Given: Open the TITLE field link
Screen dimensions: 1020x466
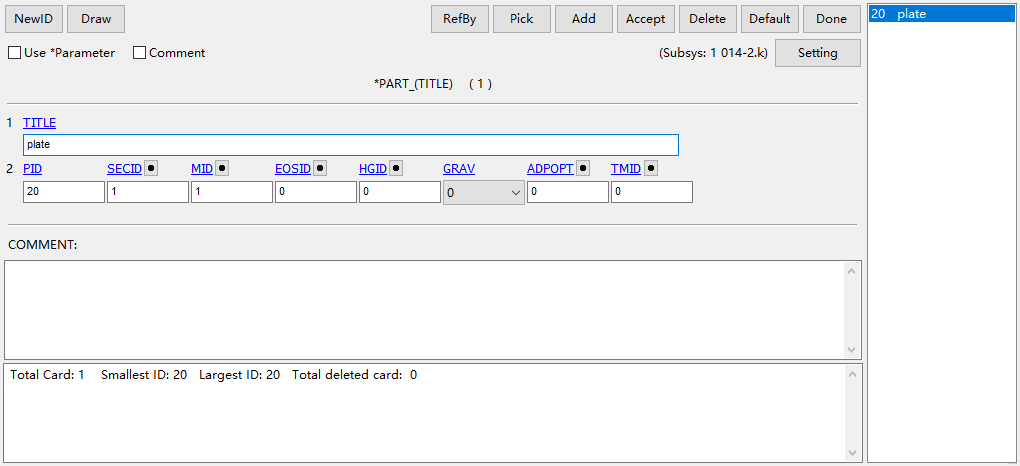Looking at the screenshot, I should (40, 122).
